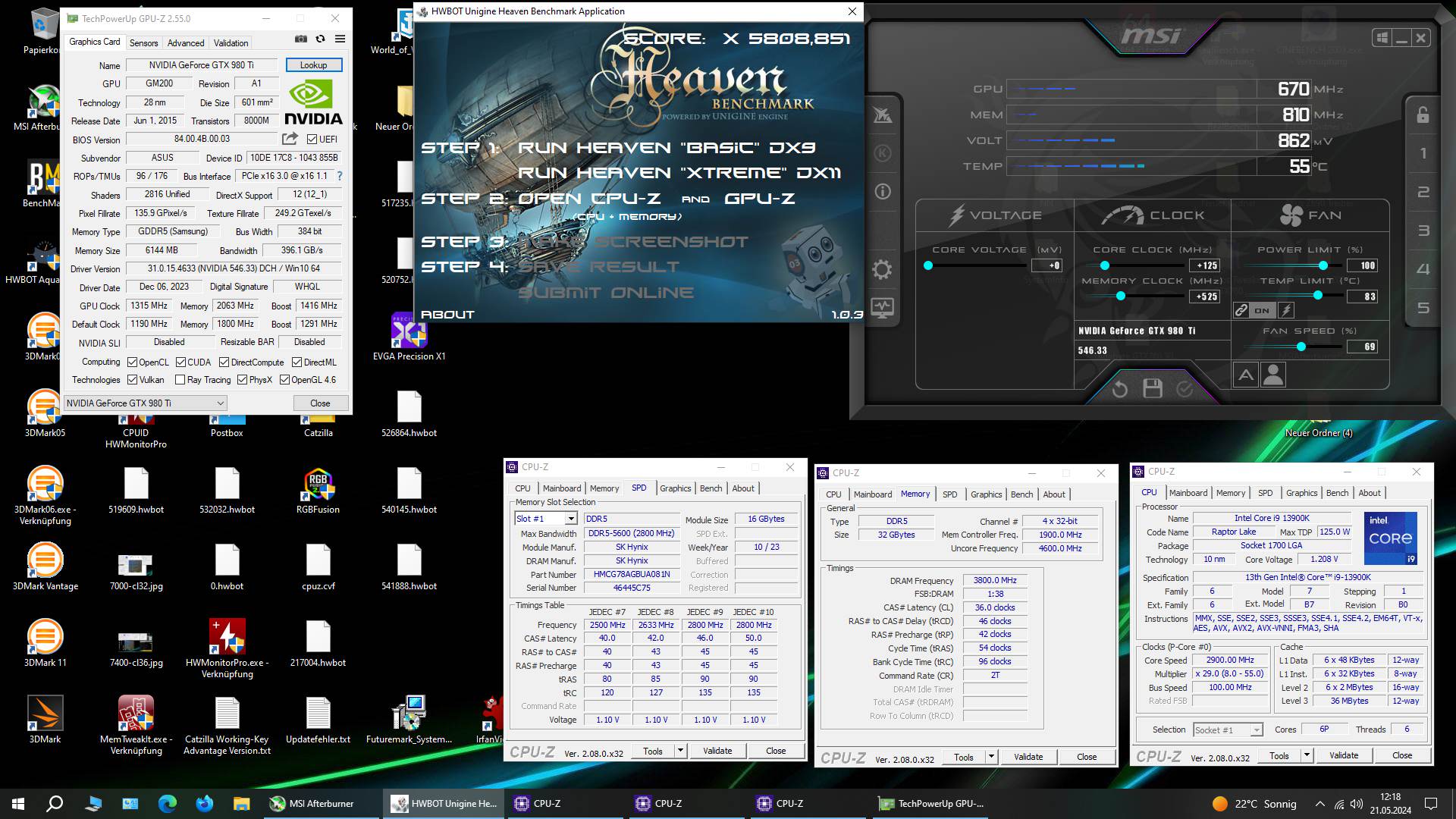Click the Afterburner user-defined fan icon

tap(1273, 375)
